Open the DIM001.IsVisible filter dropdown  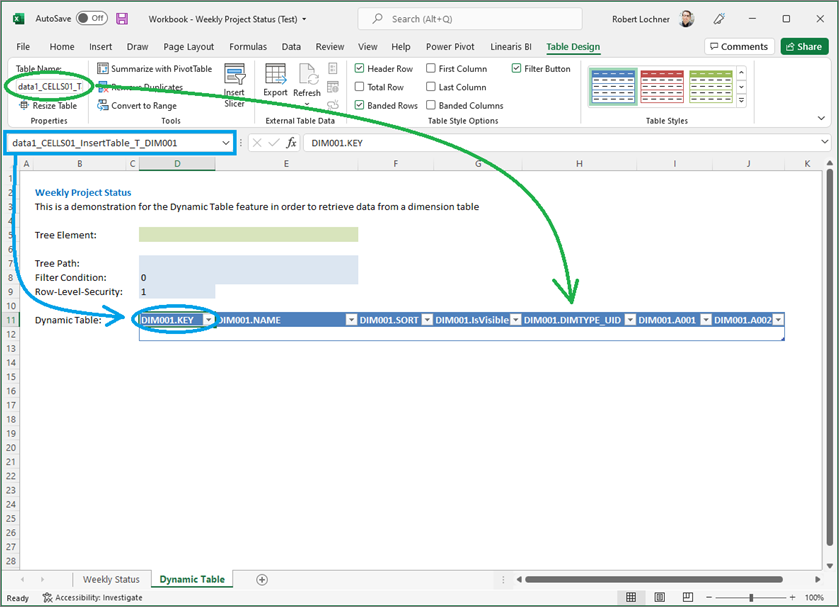516,320
